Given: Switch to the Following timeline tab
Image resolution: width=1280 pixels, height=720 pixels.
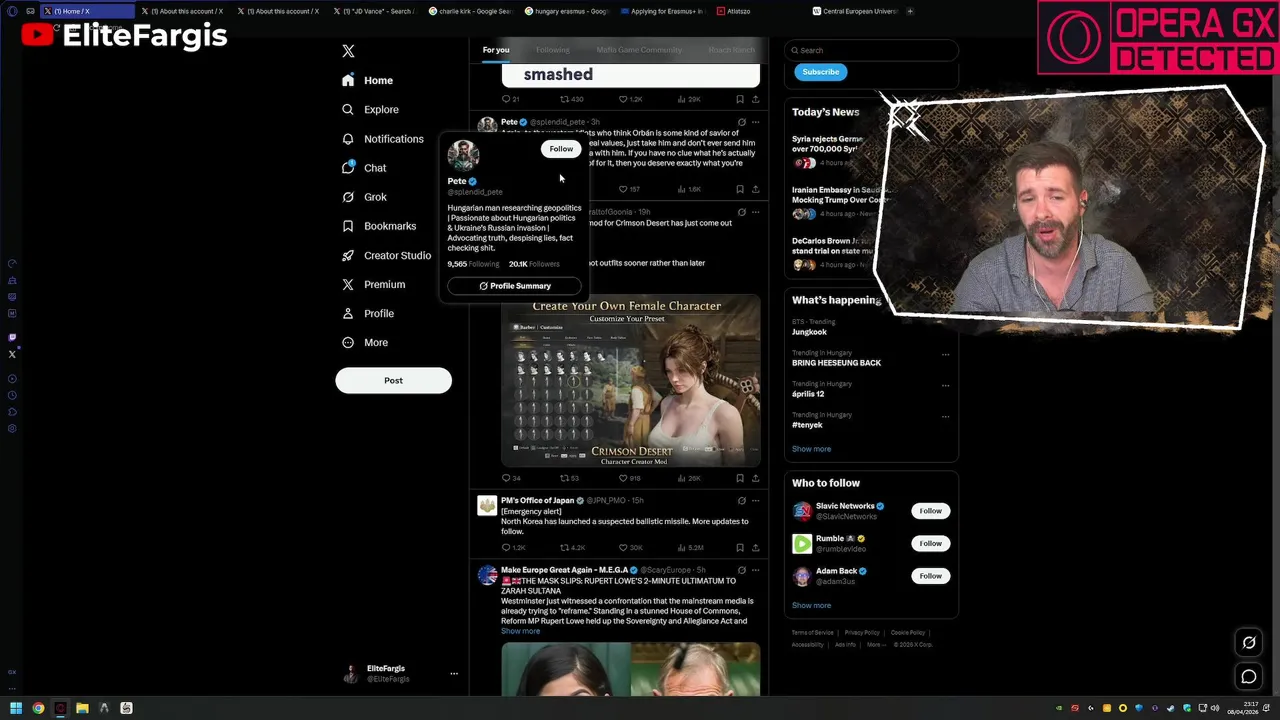Looking at the screenshot, I should [552, 50].
